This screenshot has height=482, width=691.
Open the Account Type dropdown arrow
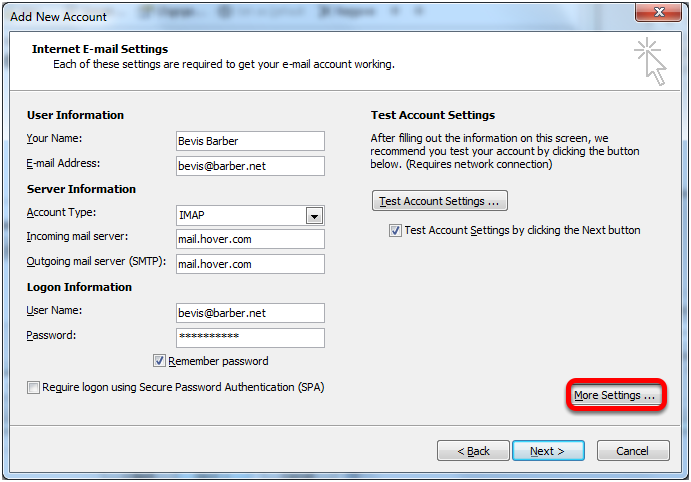click(x=314, y=216)
